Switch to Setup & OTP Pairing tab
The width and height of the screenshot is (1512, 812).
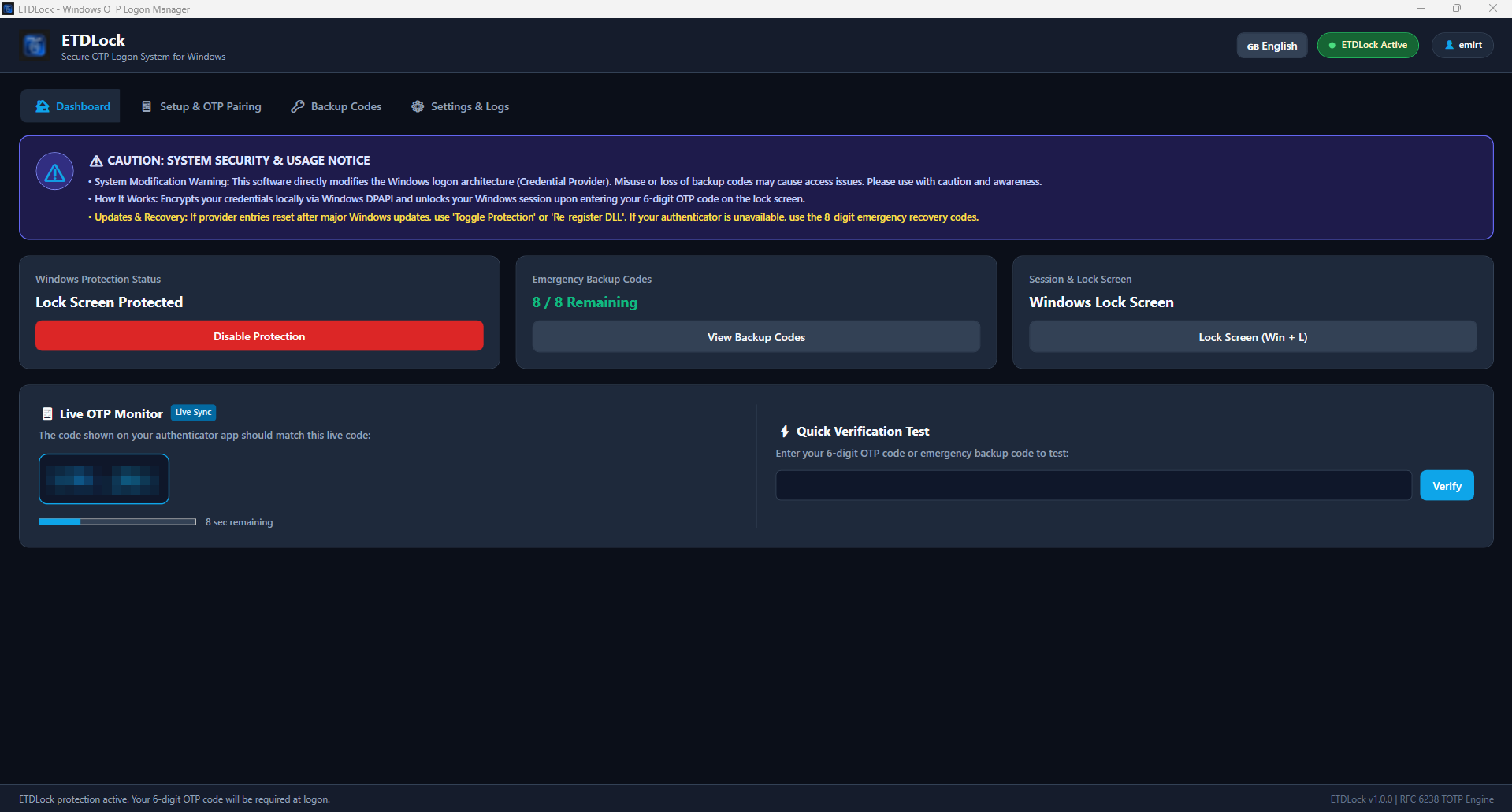201,106
